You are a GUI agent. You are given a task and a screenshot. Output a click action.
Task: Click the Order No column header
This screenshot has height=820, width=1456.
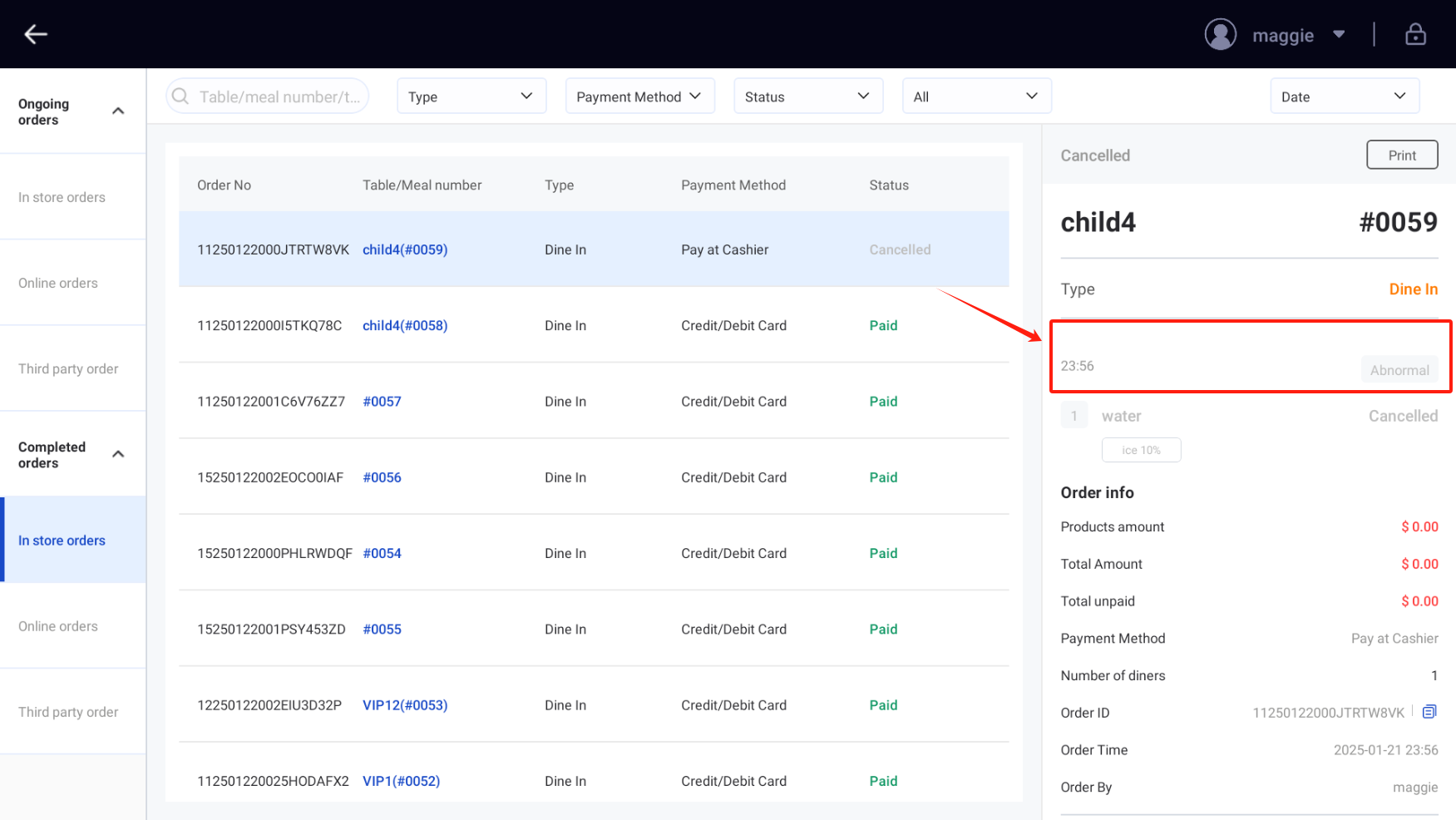coord(224,185)
